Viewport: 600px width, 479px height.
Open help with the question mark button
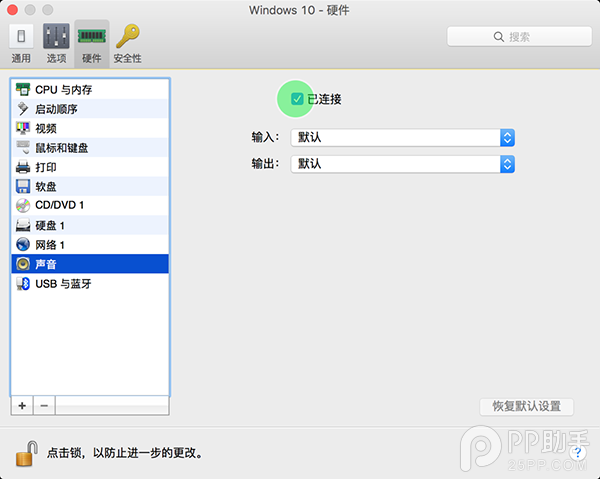pyautogui.click(x=577, y=453)
